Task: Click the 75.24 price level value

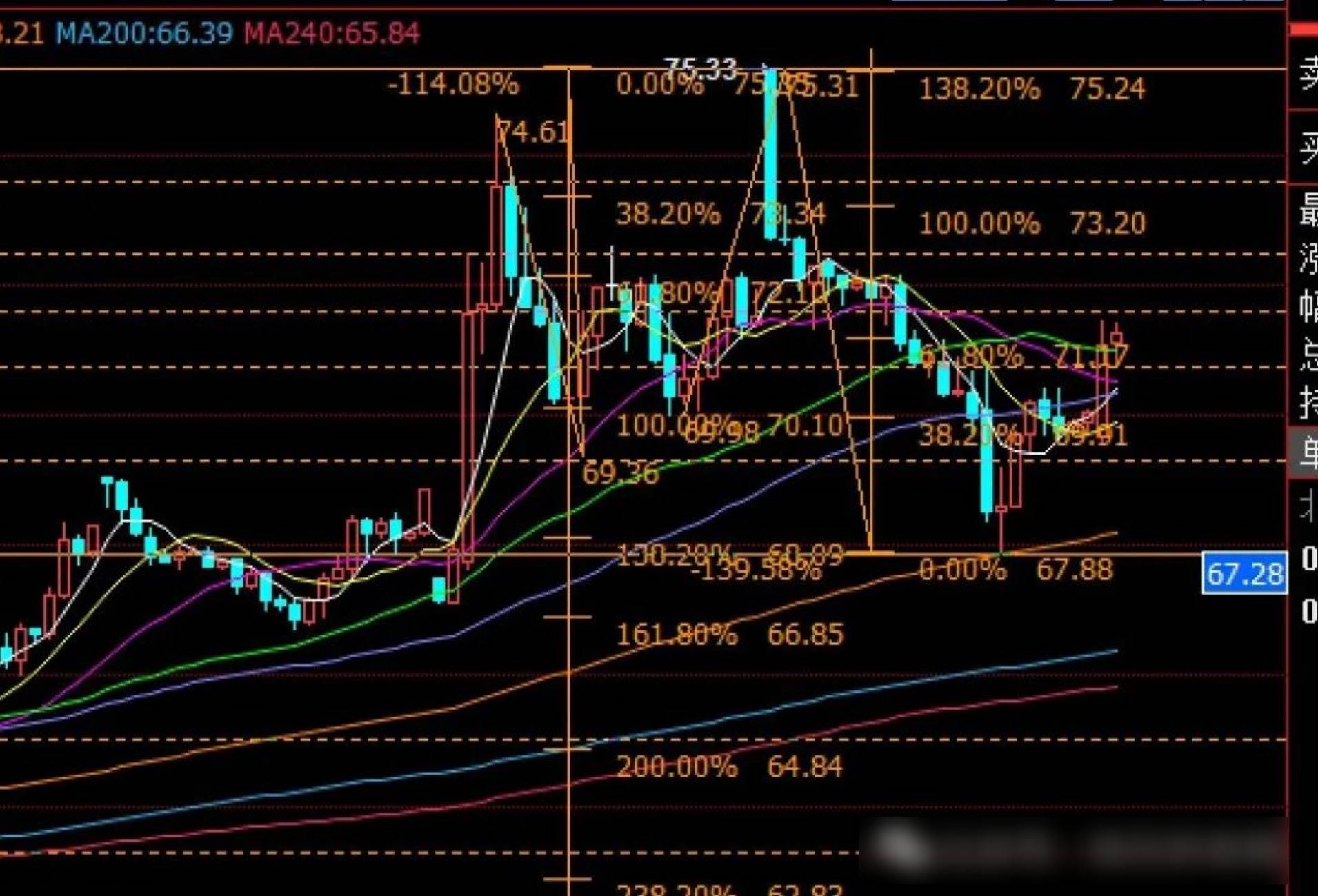Action: tap(1107, 89)
